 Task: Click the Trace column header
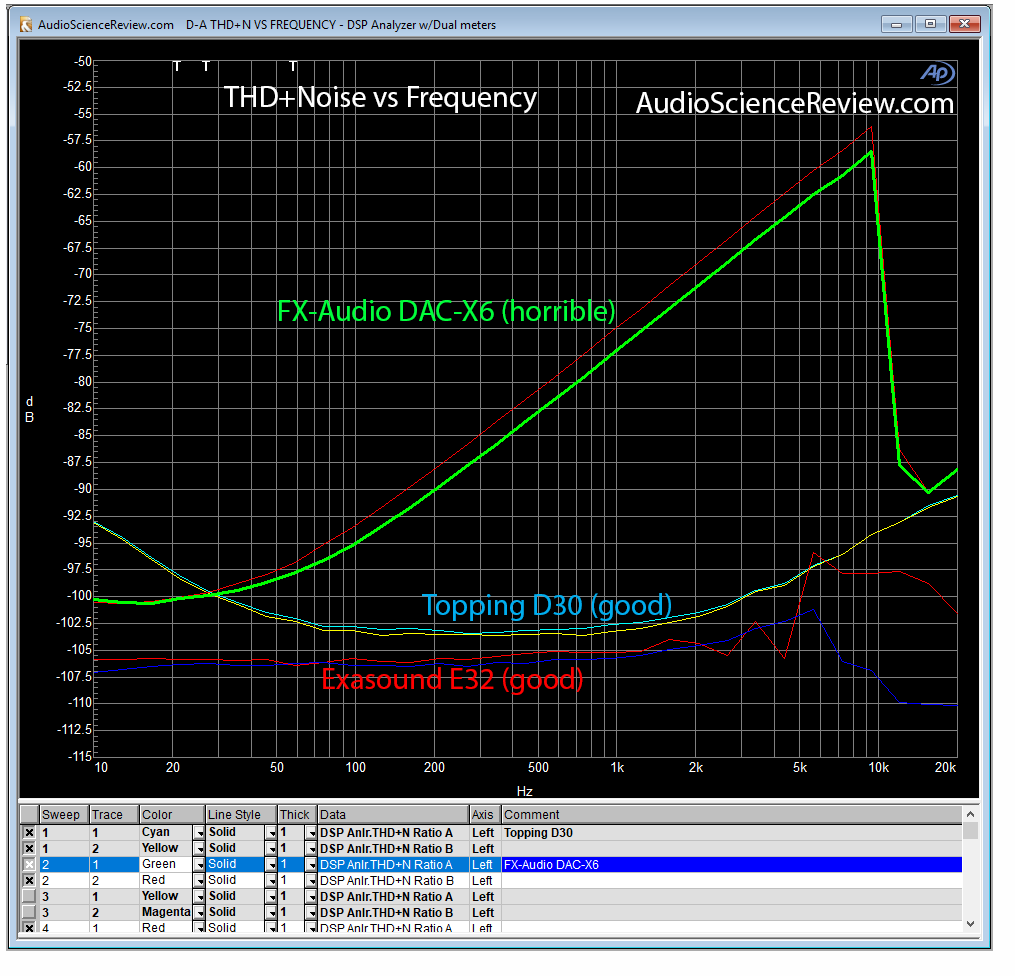pos(114,814)
